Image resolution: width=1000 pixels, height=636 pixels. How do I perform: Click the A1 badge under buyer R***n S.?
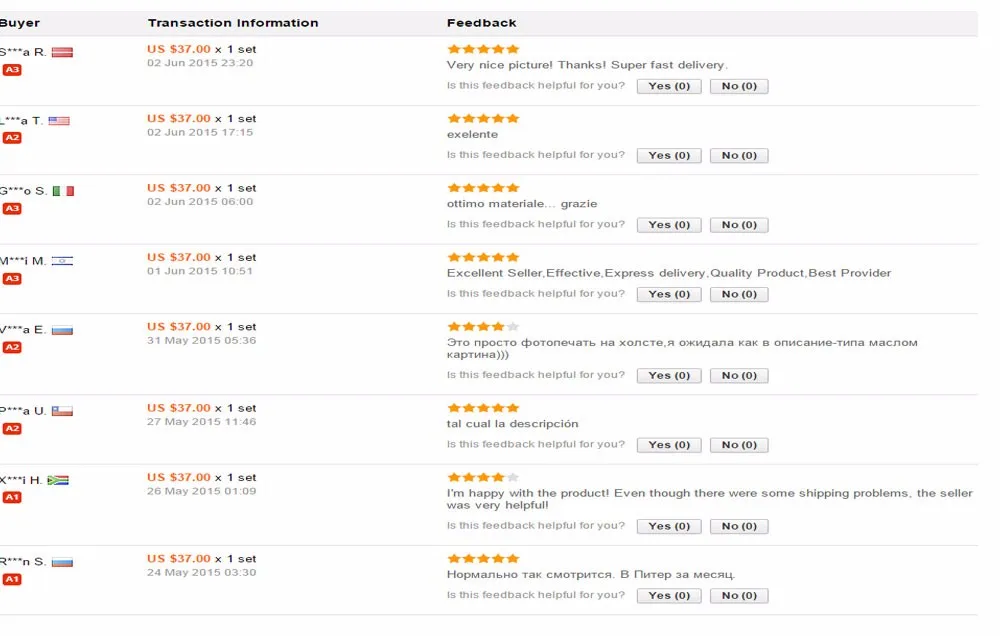(x=11, y=579)
